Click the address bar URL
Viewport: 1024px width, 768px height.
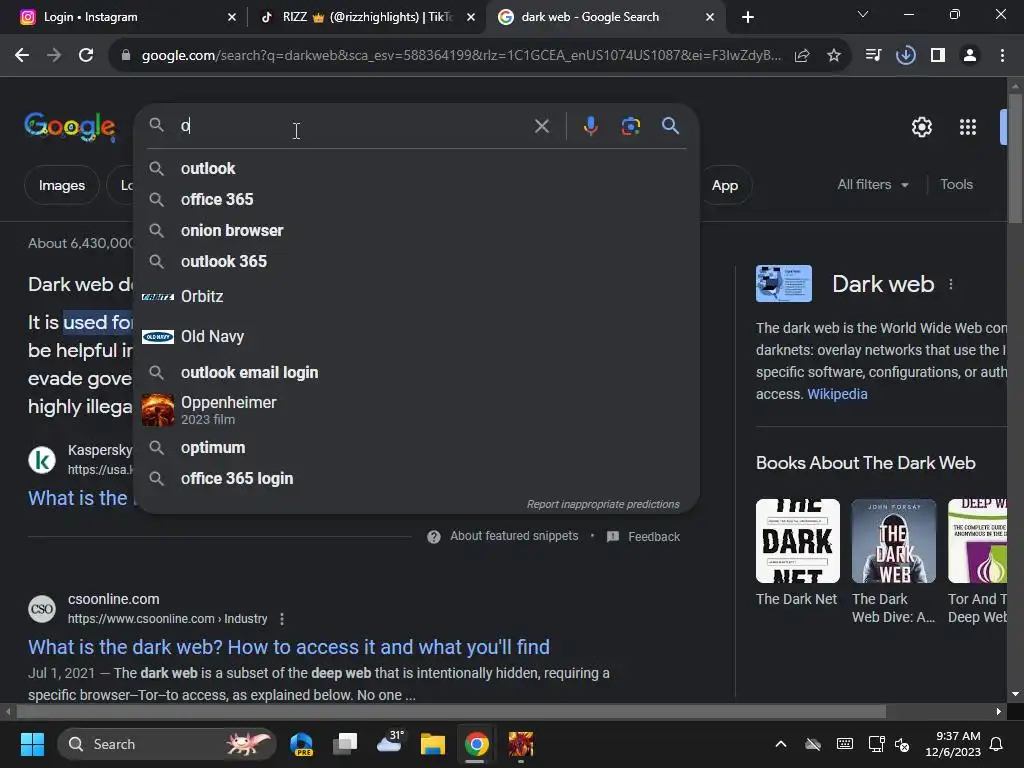(x=461, y=56)
